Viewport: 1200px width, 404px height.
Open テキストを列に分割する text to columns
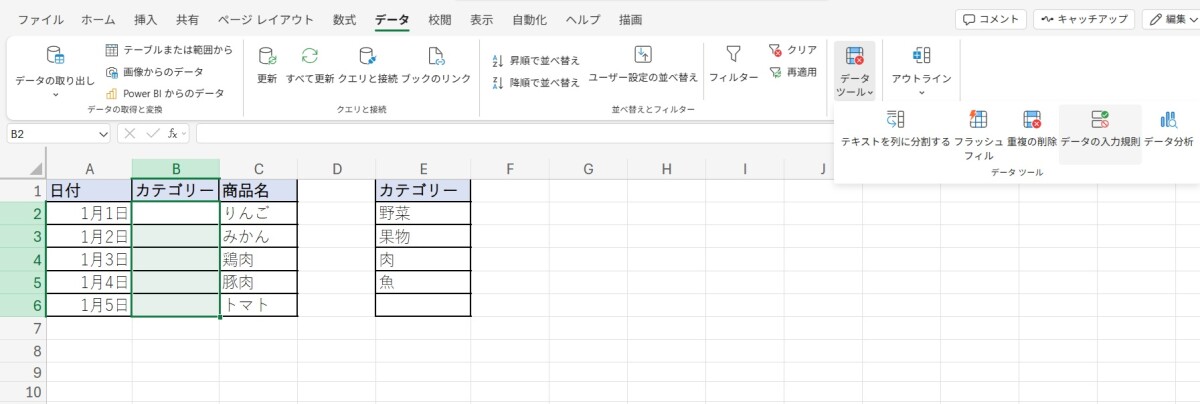pos(895,121)
